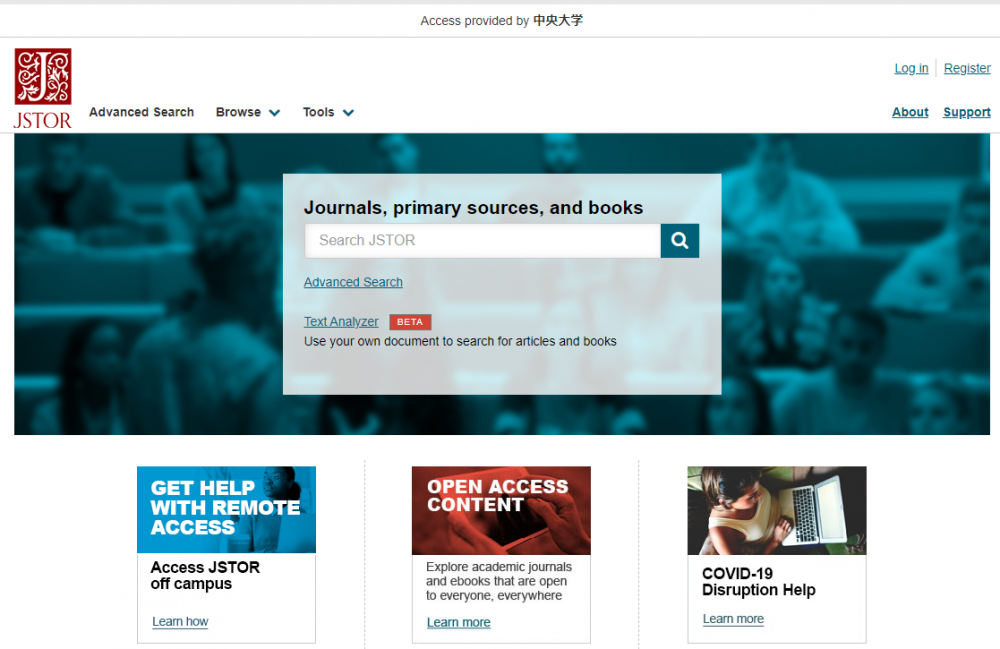
Task: Follow Advanced Search link below search box
Action: click(353, 282)
